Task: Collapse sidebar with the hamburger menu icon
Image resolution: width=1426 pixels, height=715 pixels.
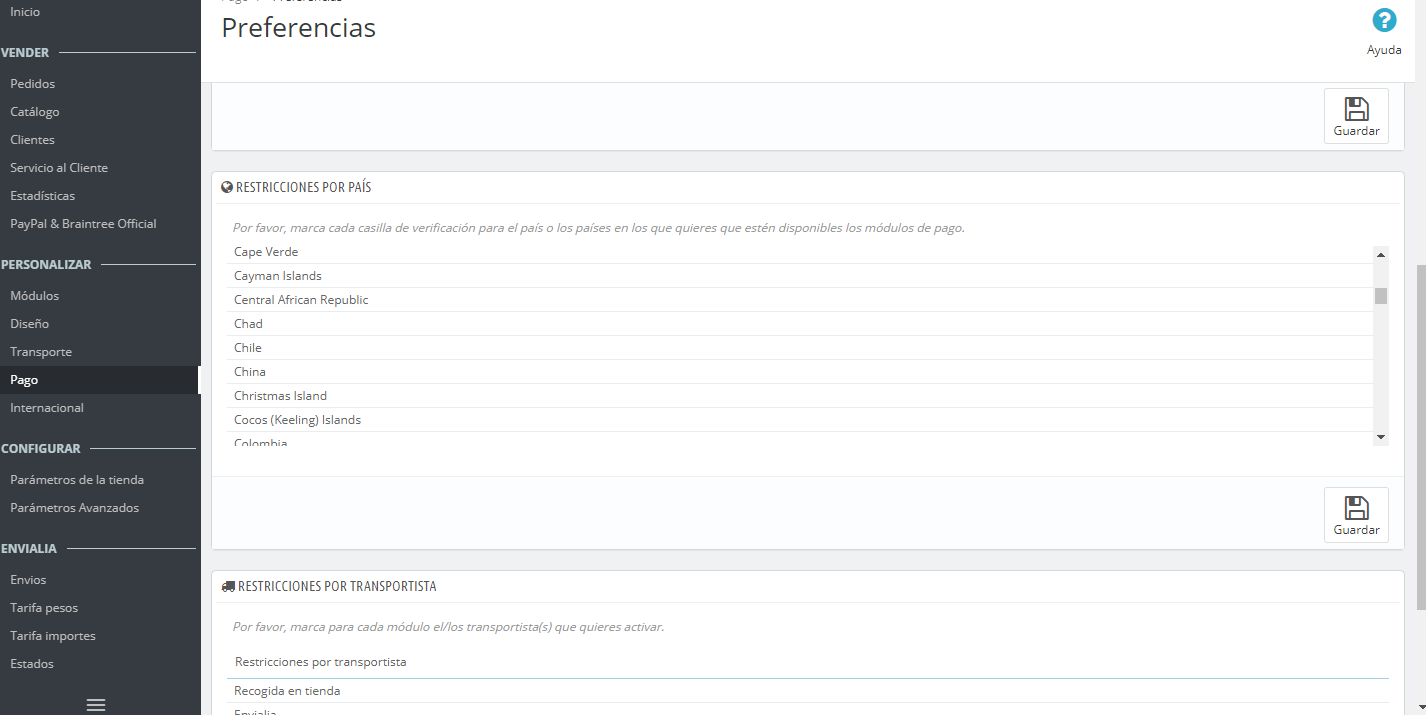Action: 96,704
